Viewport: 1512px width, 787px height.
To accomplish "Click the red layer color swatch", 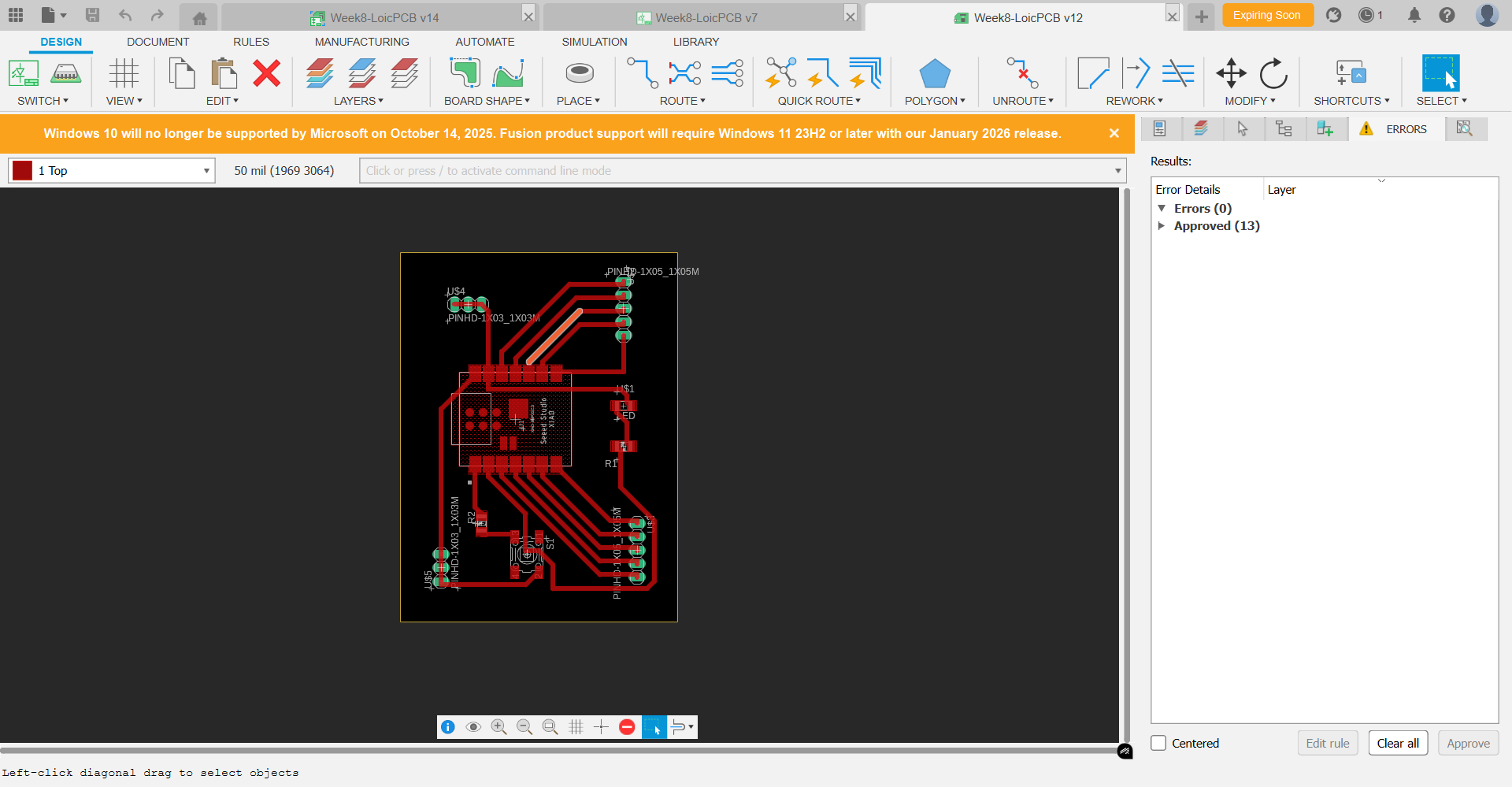I will pyautogui.click(x=23, y=171).
